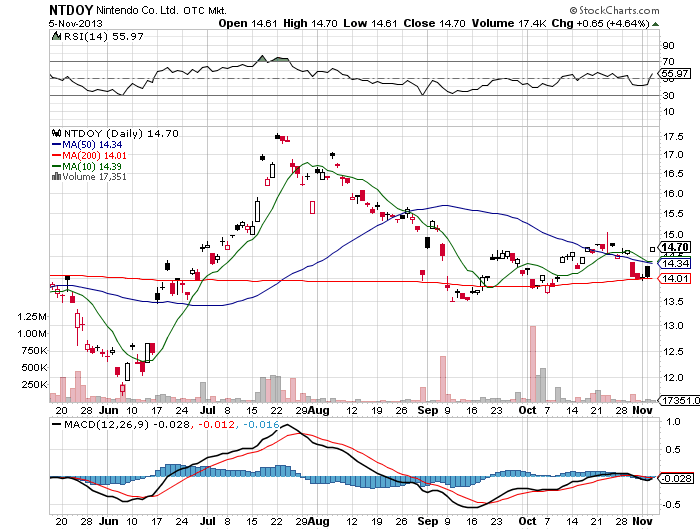Click the MA(200) 14.01 legend text
Image resolution: width=700 pixels, height=530 pixels.
(94, 155)
